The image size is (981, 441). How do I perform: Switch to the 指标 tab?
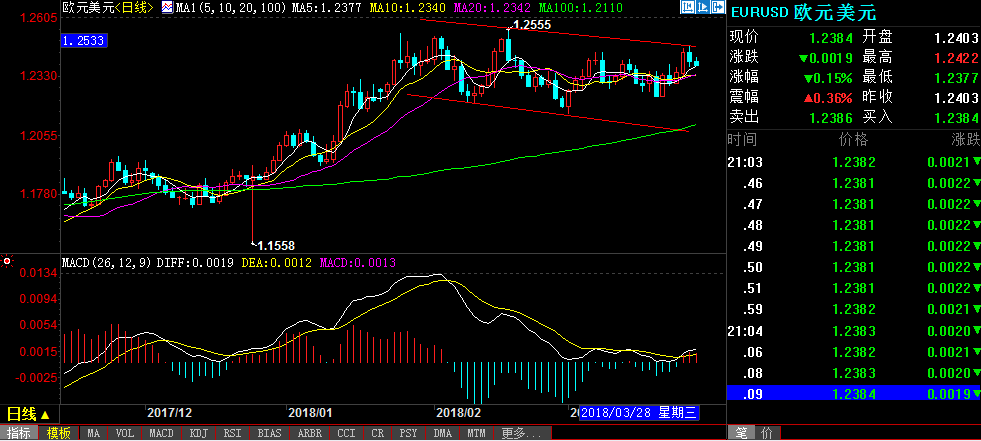[x=19, y=433]
